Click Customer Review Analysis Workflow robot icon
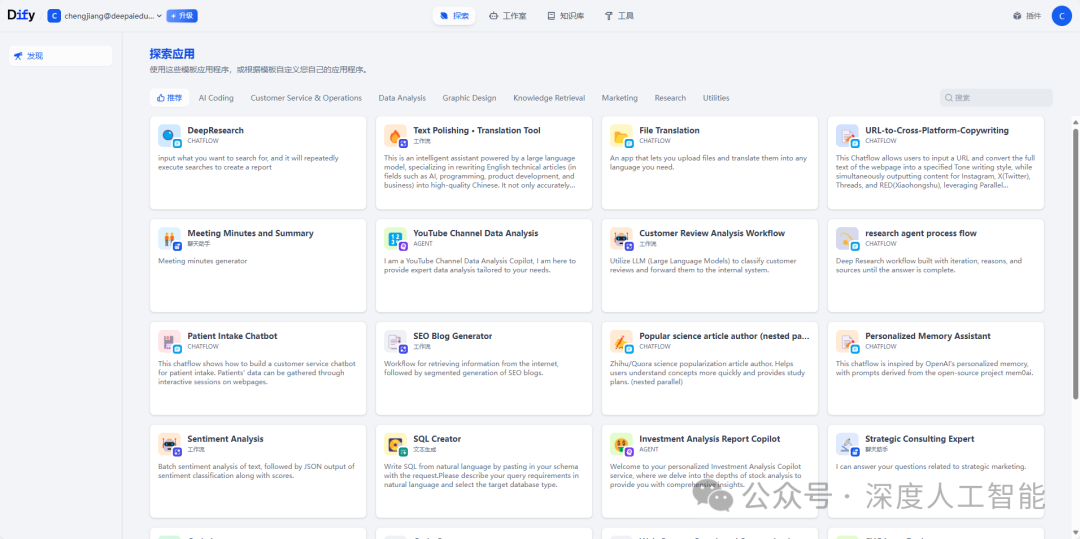The image size is (1080, 539). coord(621,238)
